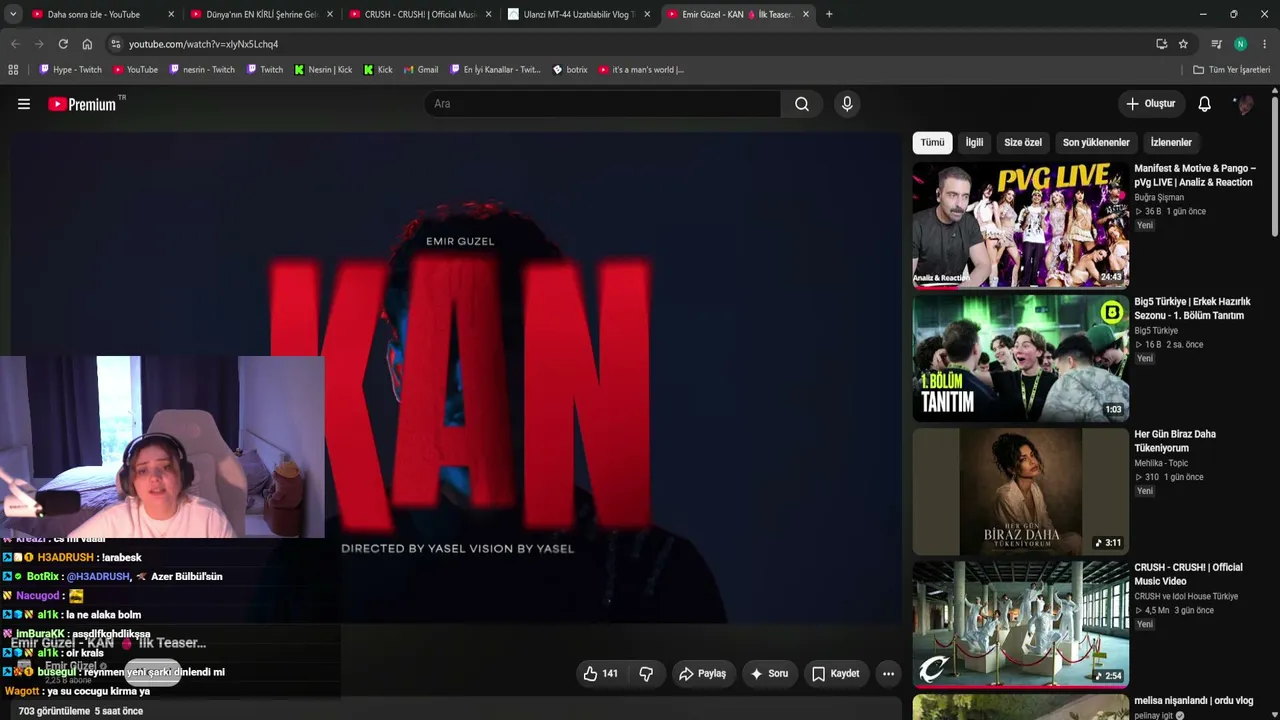This screenshot has height=720, width=1280.
Task: Share the video with Paylaş
Action: [703, 674]
